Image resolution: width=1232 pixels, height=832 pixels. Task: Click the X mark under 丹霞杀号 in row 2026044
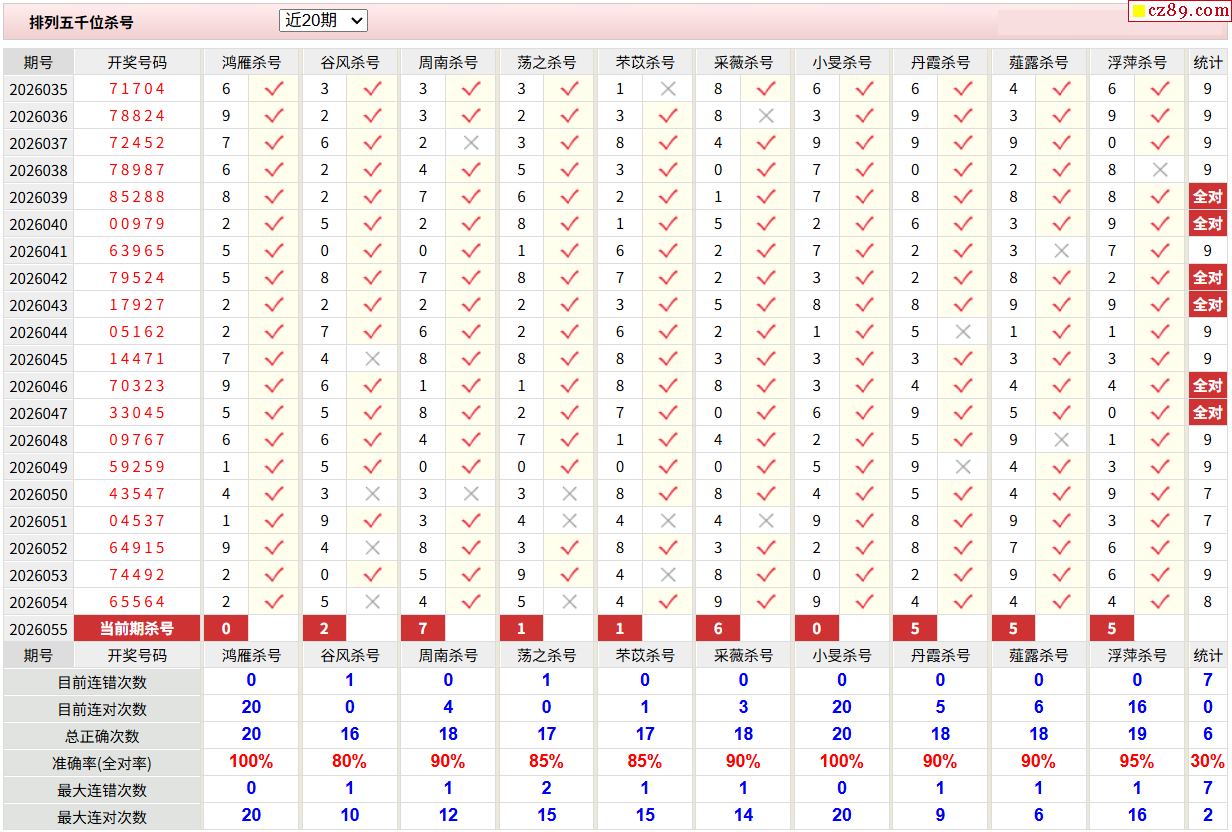point(963,332)
